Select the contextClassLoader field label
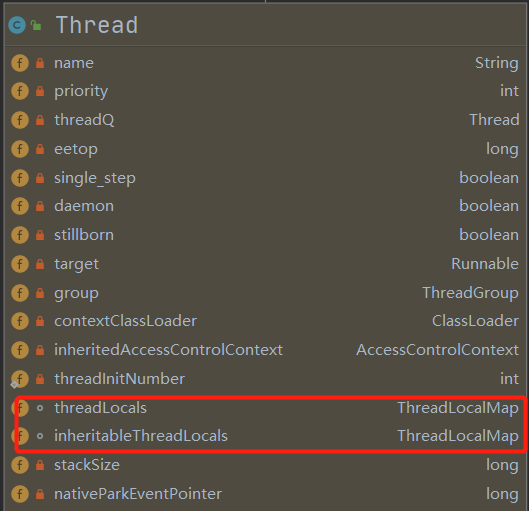Viewport: 529px width, 511px height. (x=126, y=321)
